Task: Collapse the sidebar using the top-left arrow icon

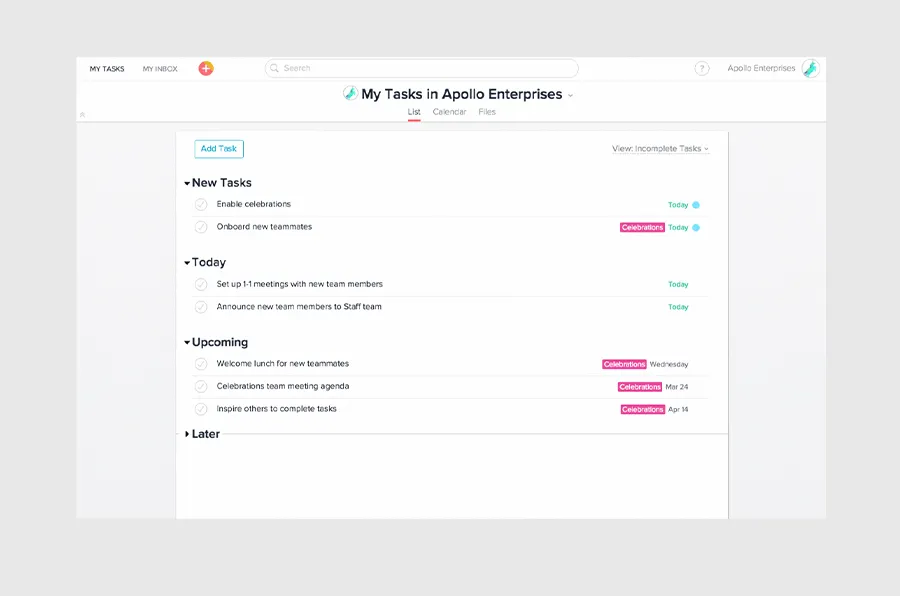Action: [x=83, y=114]
